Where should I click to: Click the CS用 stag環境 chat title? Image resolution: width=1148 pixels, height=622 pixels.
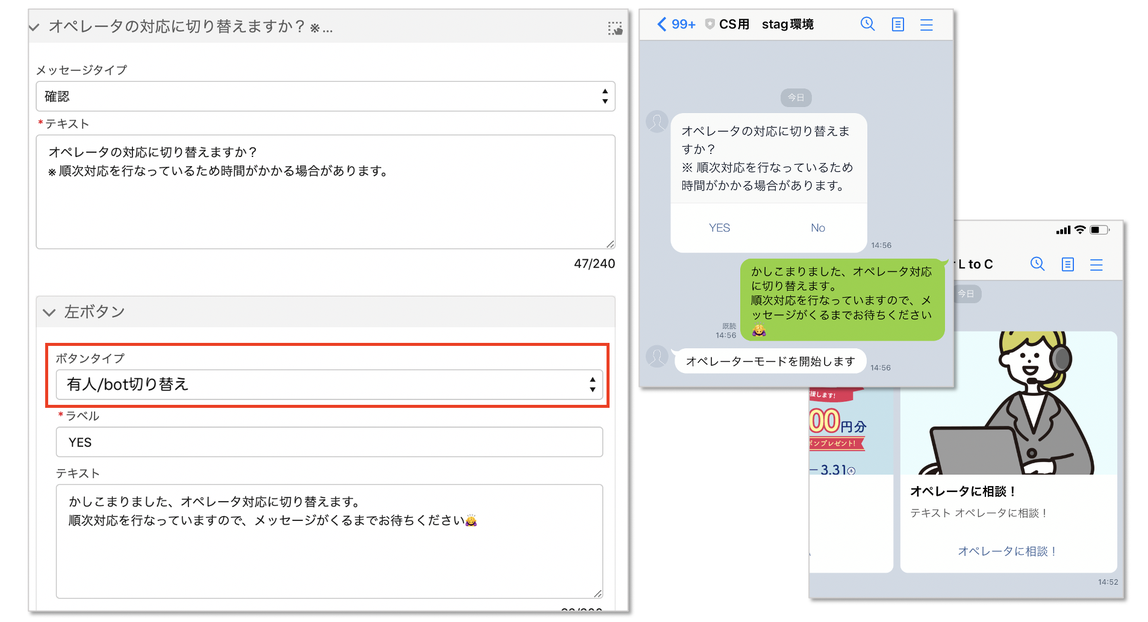point(766,24)
